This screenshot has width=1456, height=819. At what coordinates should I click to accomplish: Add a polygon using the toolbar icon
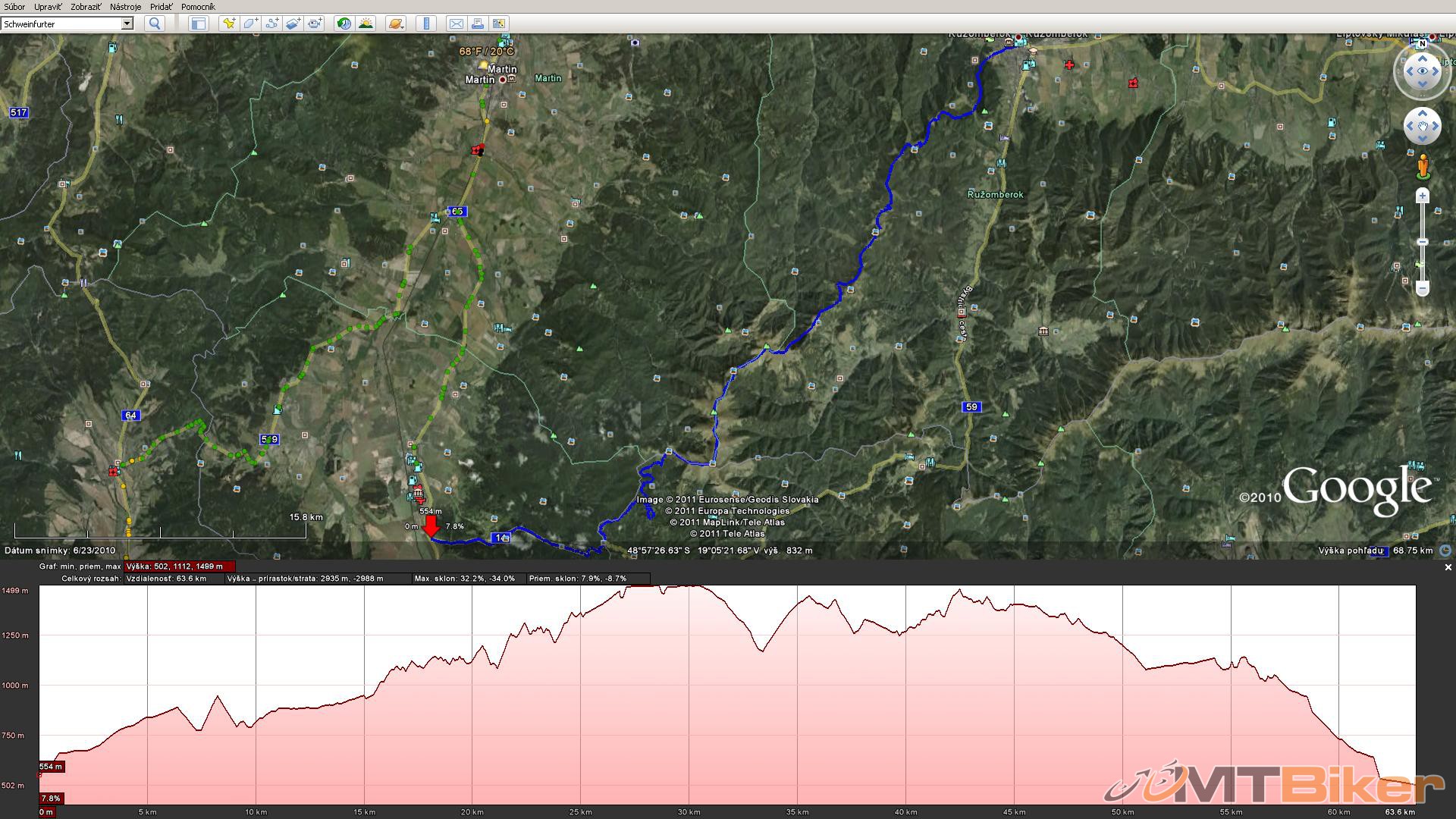(250, 24)
